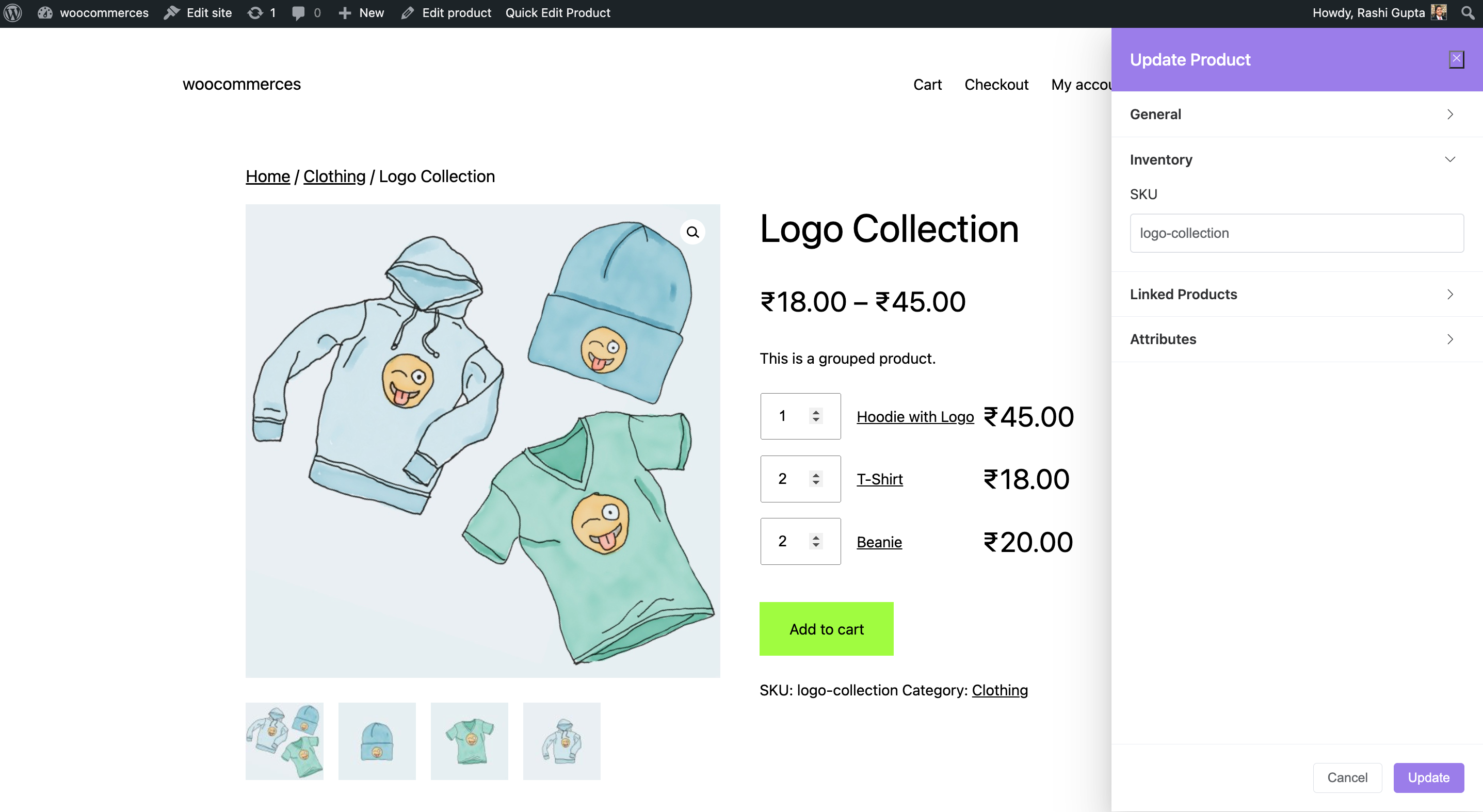Expand the Attributes section
The height and width of the screenshot is (812, 1483).
click(x=1297, y=339)
